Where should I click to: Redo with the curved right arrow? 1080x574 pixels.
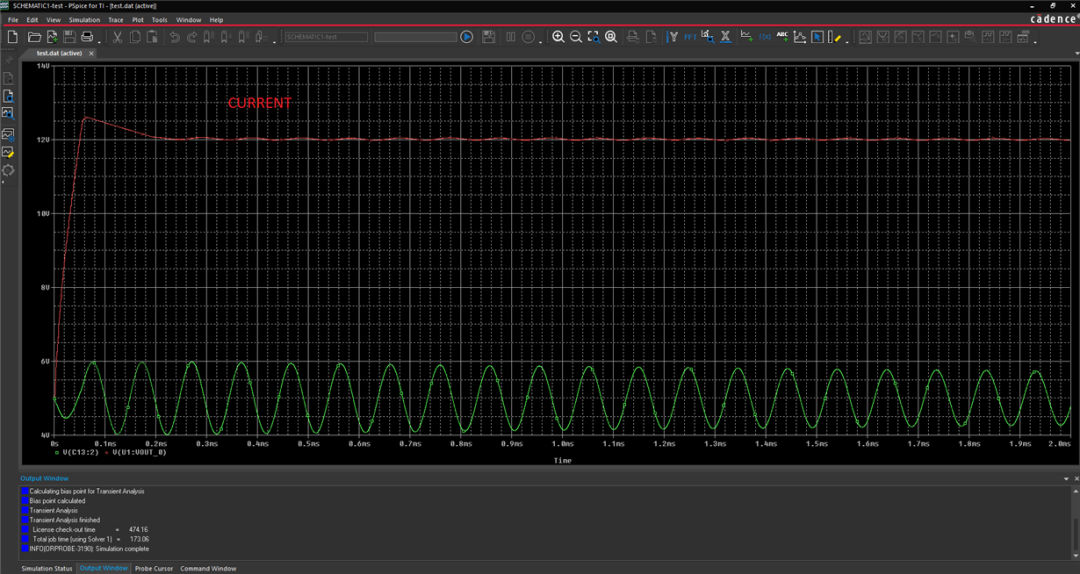[192, 37]
